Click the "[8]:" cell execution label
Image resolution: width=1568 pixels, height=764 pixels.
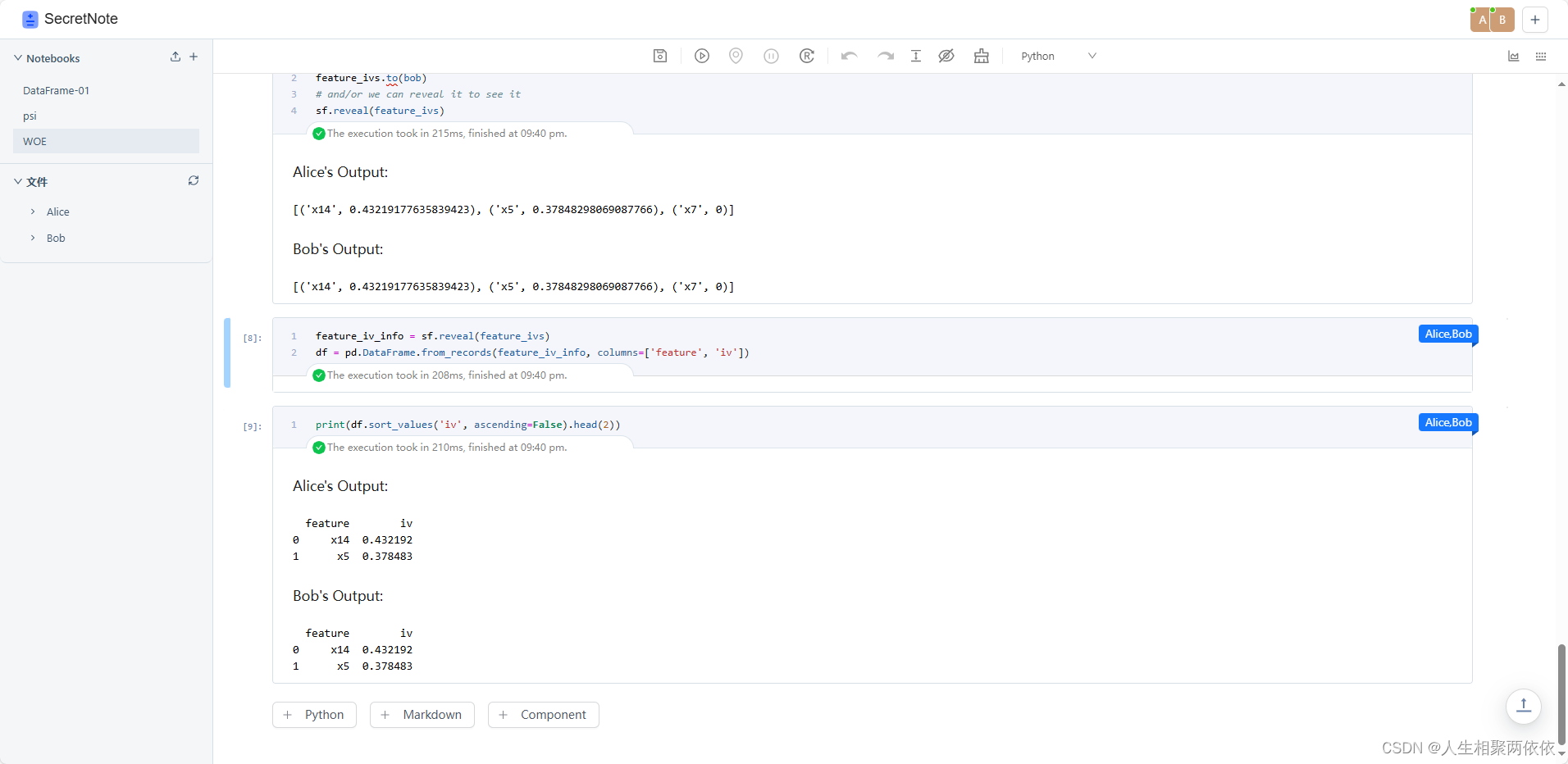[x=252, y=338]
